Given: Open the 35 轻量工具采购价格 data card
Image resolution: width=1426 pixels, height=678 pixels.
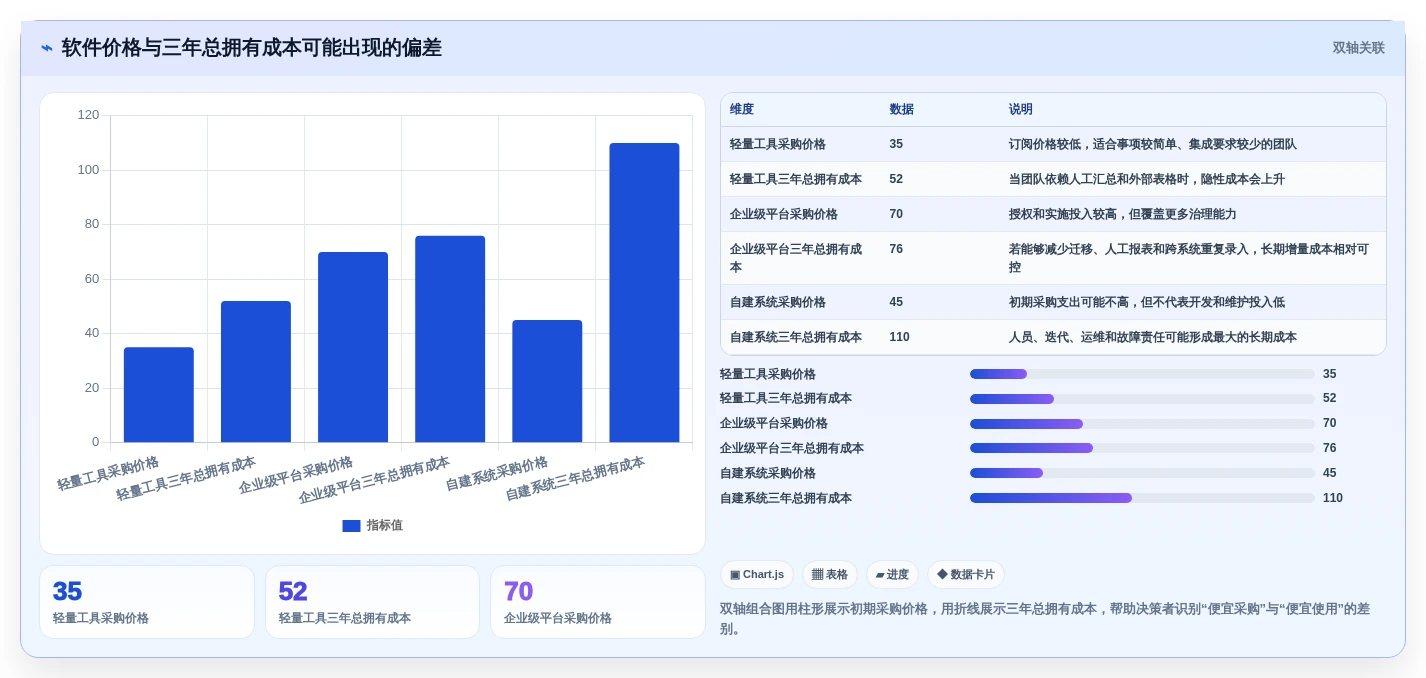Looking at the screenshot, I should (147, 602).
